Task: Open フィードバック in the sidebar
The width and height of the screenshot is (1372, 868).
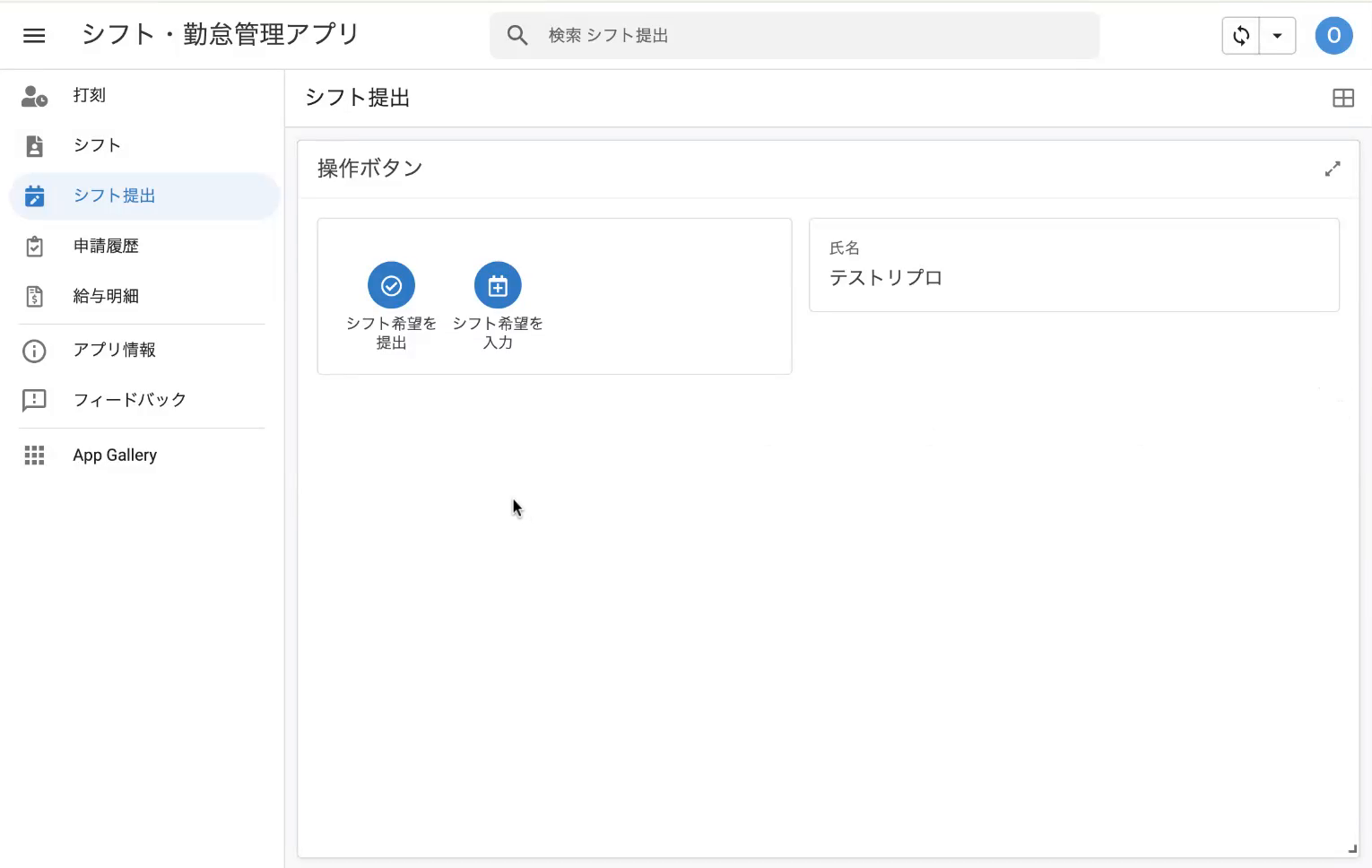Action: pyautogui.click(x=144, y=400)
